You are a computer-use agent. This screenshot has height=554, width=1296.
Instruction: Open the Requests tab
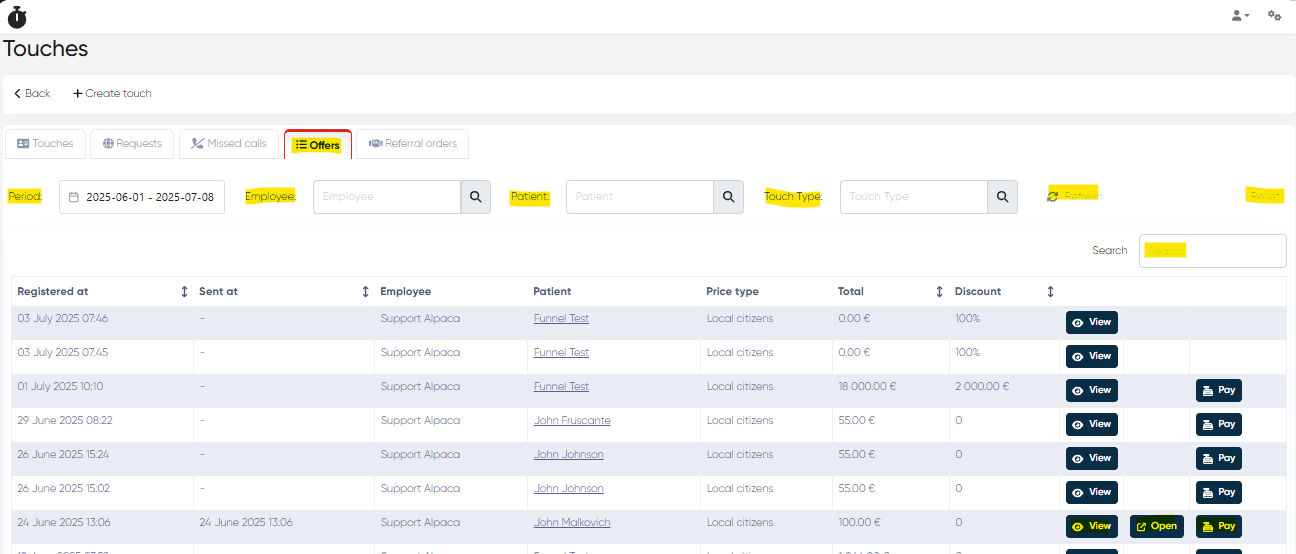132,144
